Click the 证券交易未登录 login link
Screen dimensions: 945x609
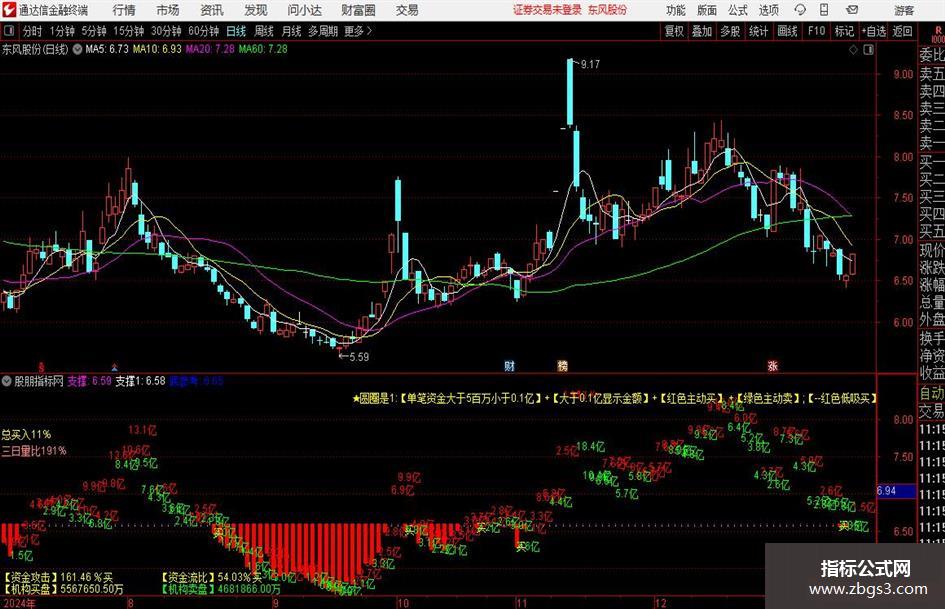click(x=547, y=10)
